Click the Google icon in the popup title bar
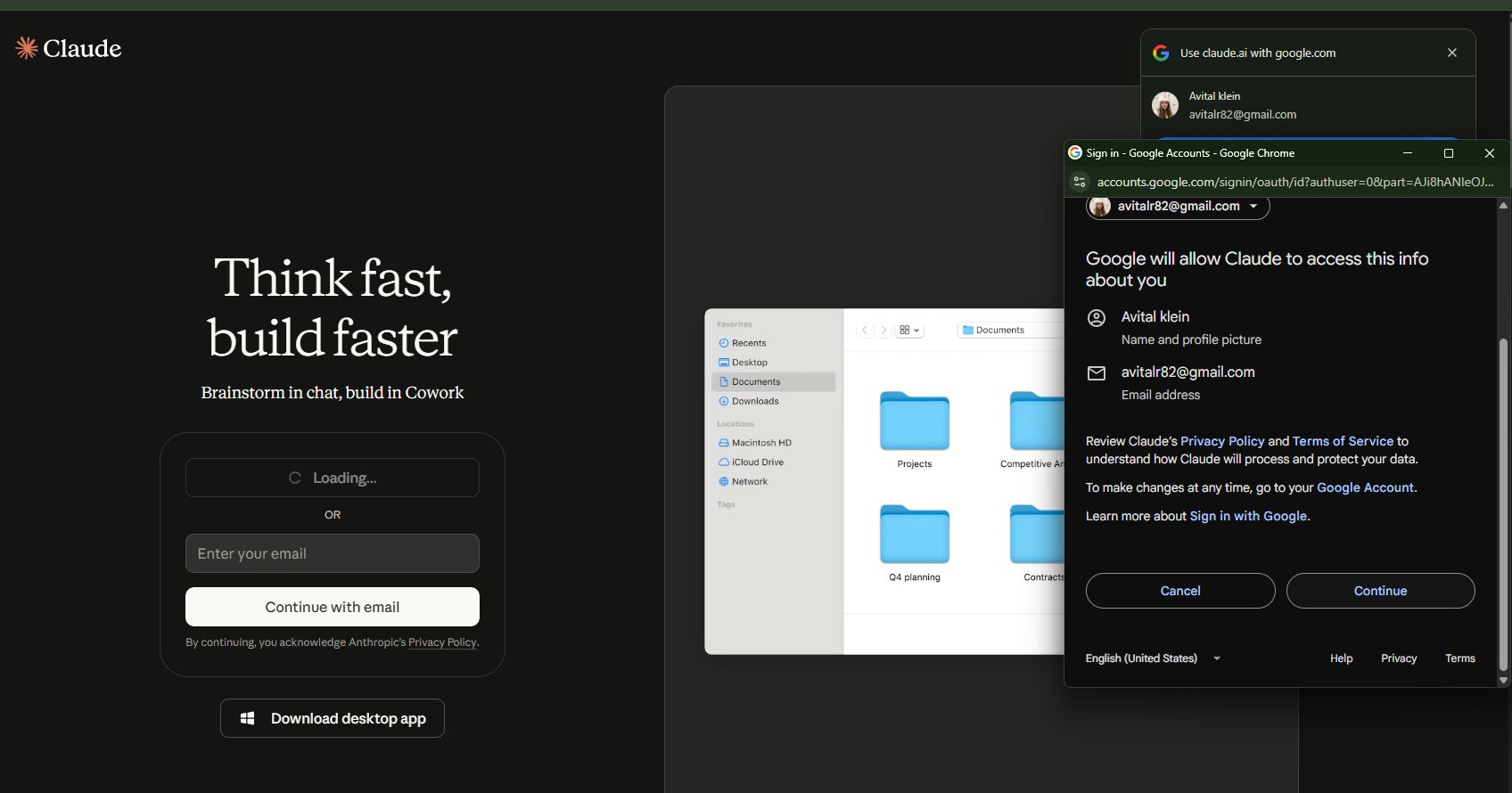1512x793 pixels. point(1075,153)
